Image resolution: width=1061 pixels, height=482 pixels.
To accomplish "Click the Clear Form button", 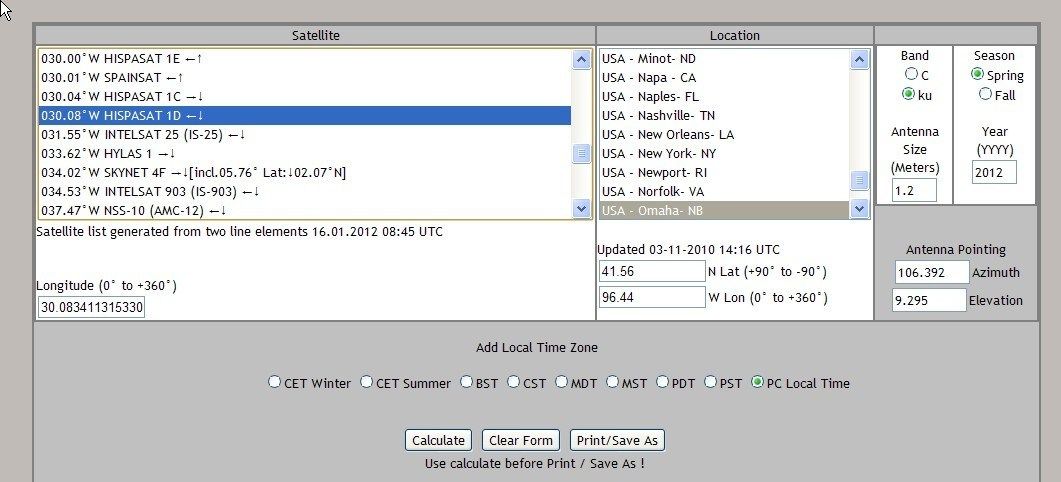I will tap(521, 440).
